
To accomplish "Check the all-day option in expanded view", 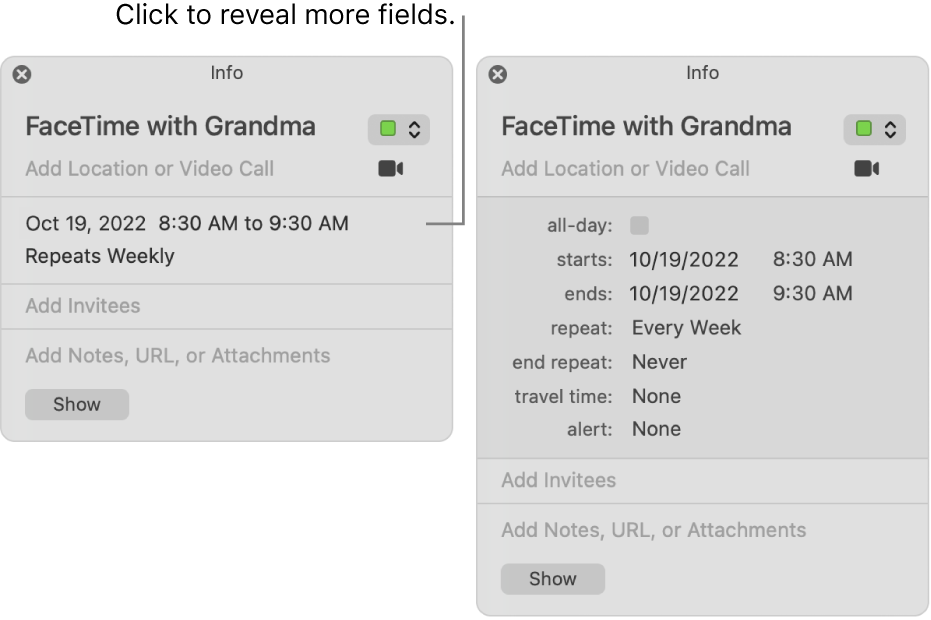I will [638, 225].
